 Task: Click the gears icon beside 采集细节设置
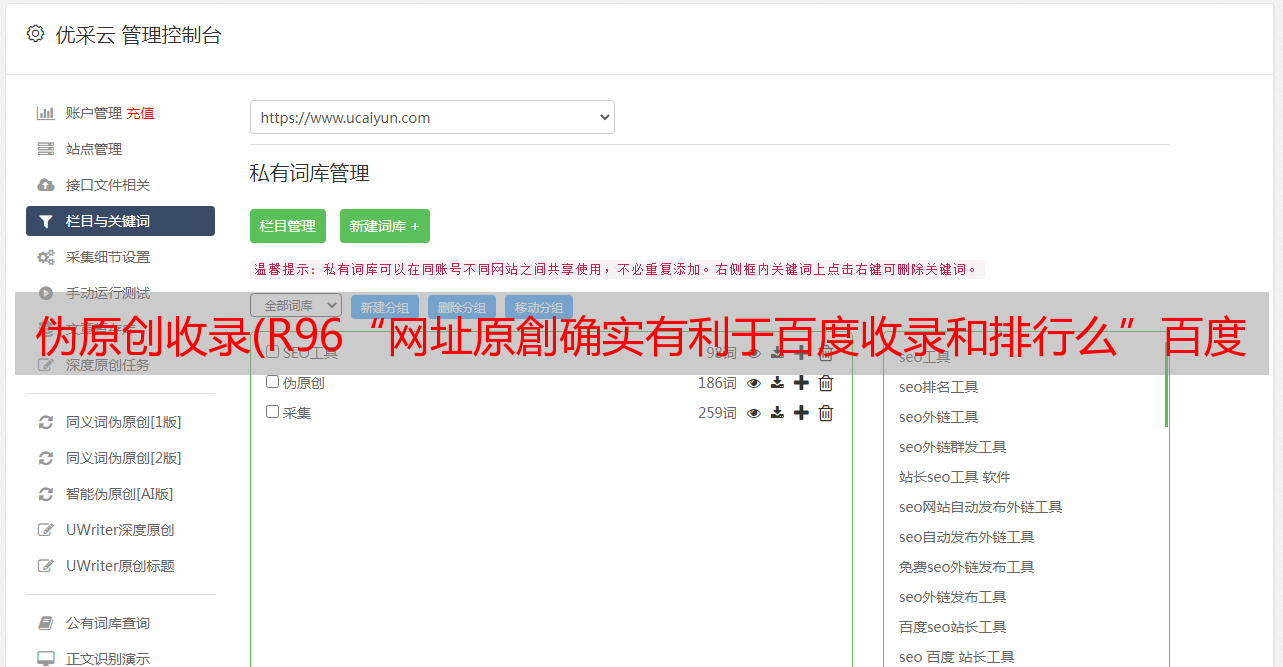click(x=45, y=257)
